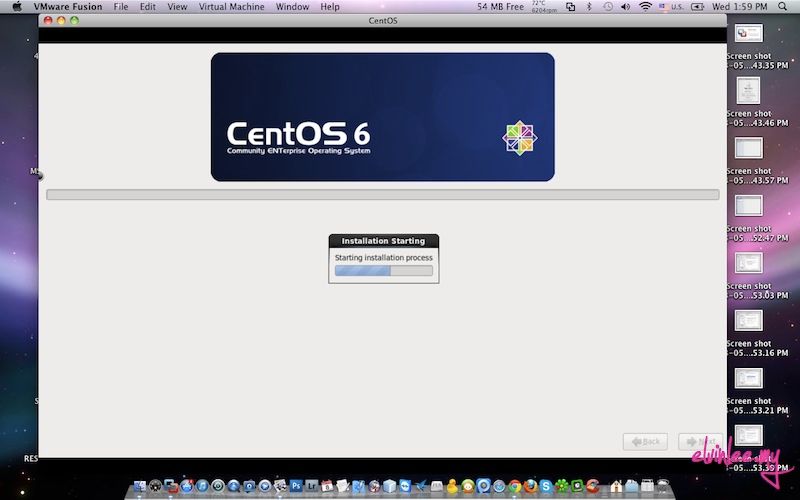This screenshot has height=500, width=800.
Task: Launch Photoshop from the dock
Action: click(296, 486)
